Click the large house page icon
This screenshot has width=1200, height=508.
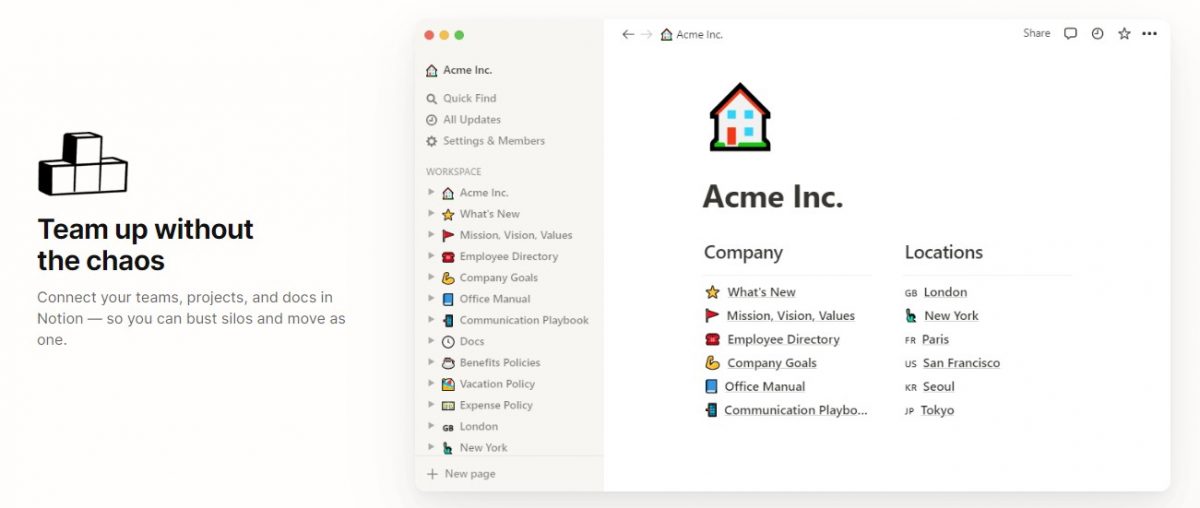tap(740, 117)
